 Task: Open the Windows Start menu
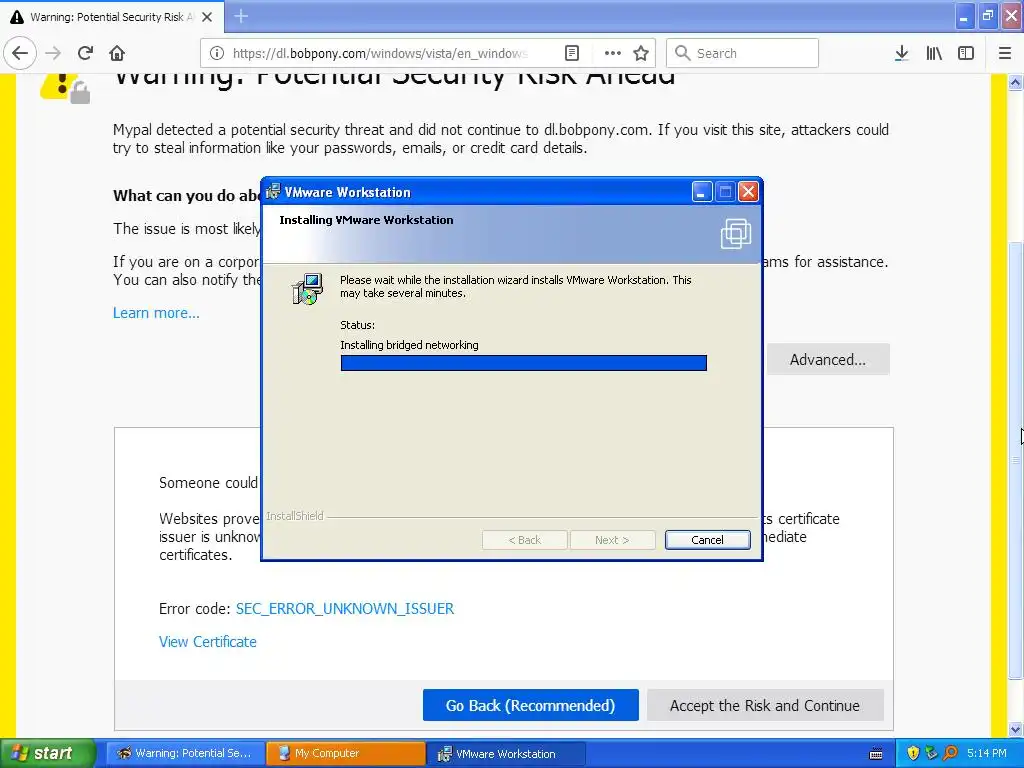47,754
